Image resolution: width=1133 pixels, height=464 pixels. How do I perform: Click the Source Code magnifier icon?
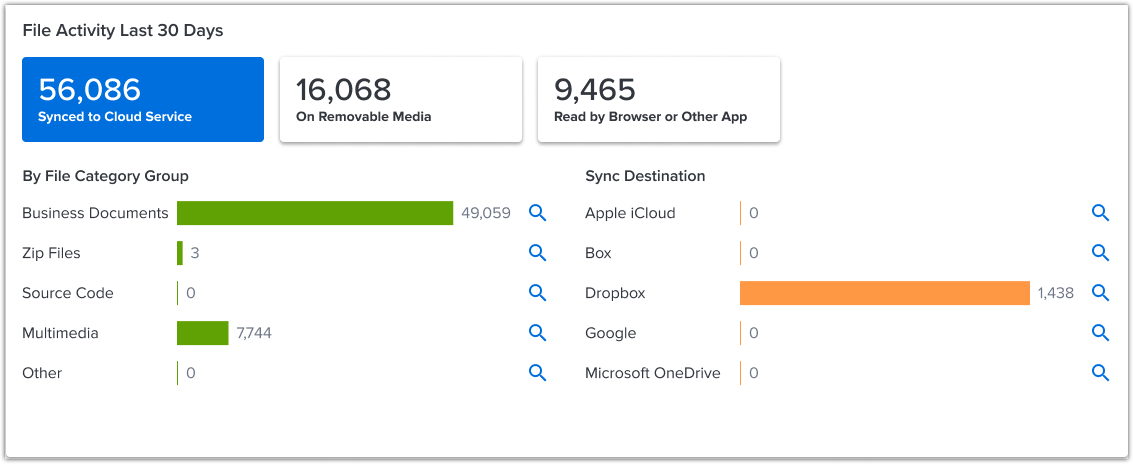537,293
